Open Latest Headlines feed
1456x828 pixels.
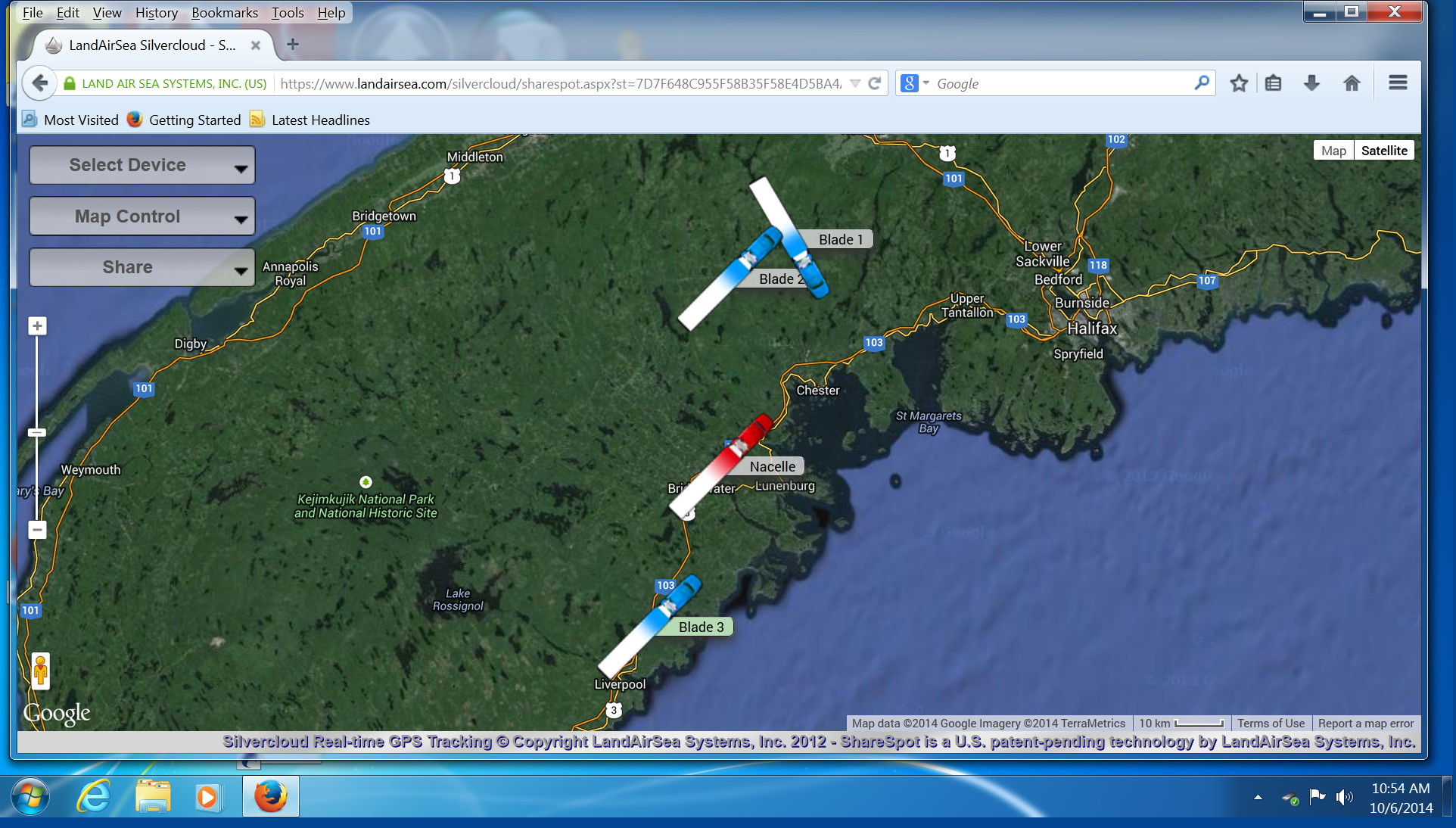(x=310, y=120)
